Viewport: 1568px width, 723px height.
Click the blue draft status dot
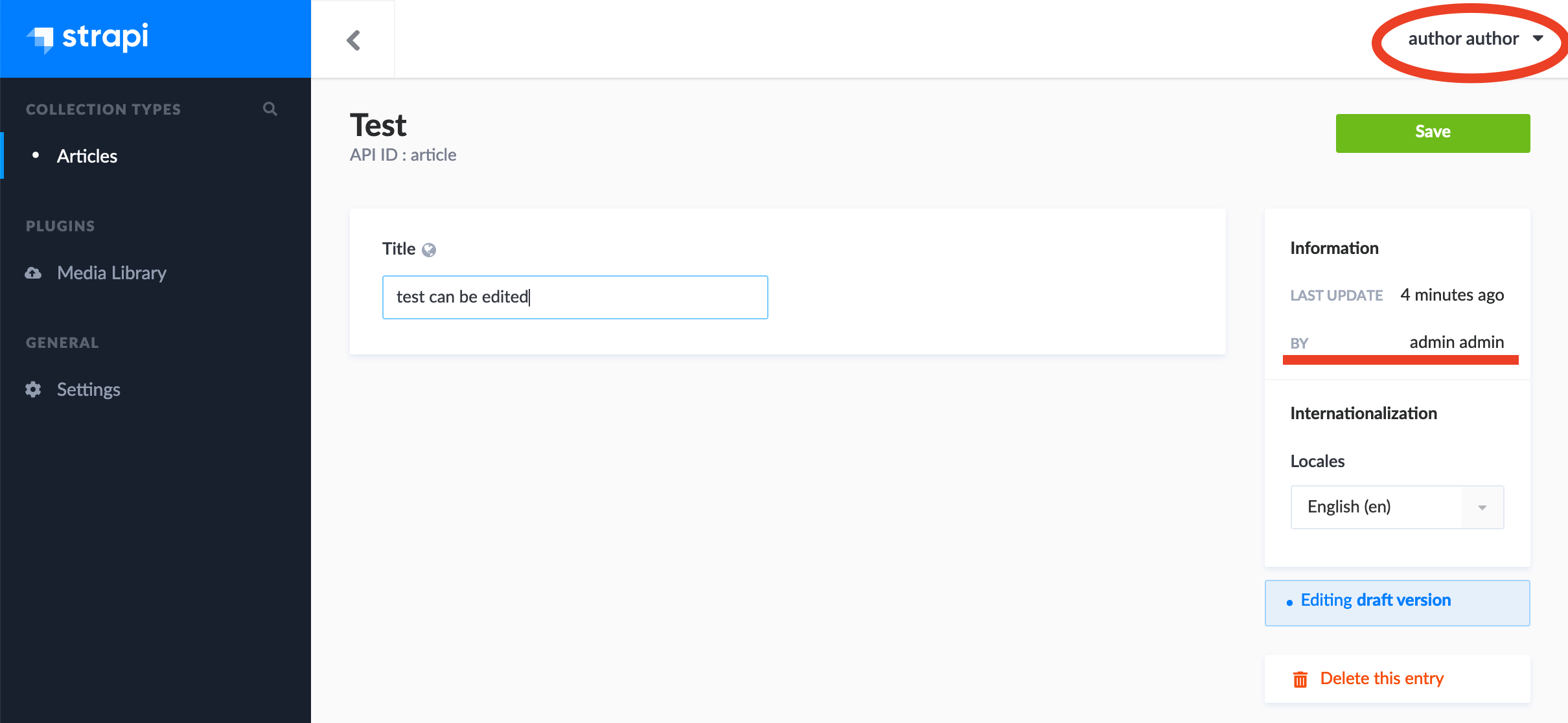1290,602
